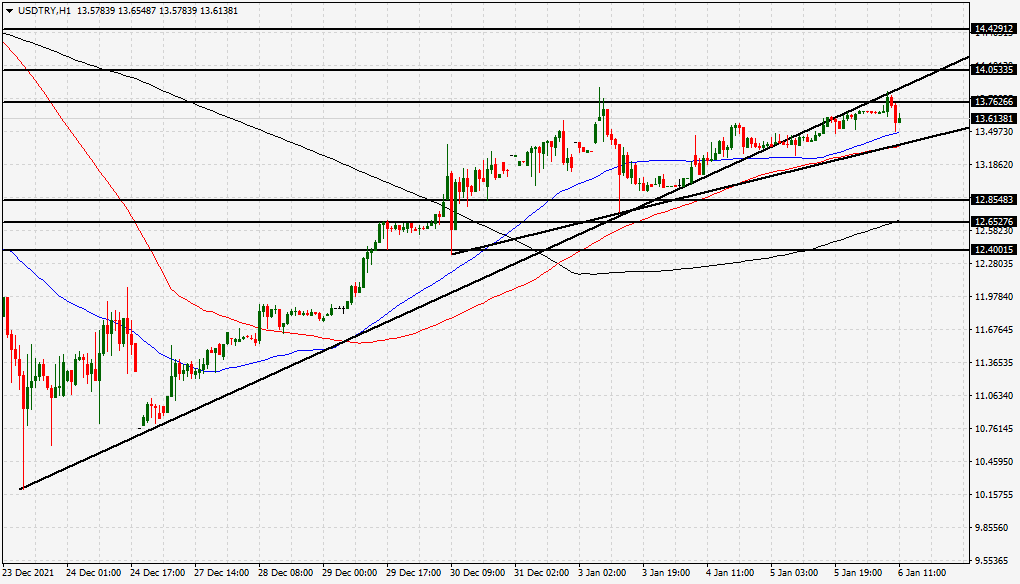Image resolution: width=1020 pixels, height=584 pixels.
Task: Click the 29 Dec 17:00 time label
Action: point(414,573)
